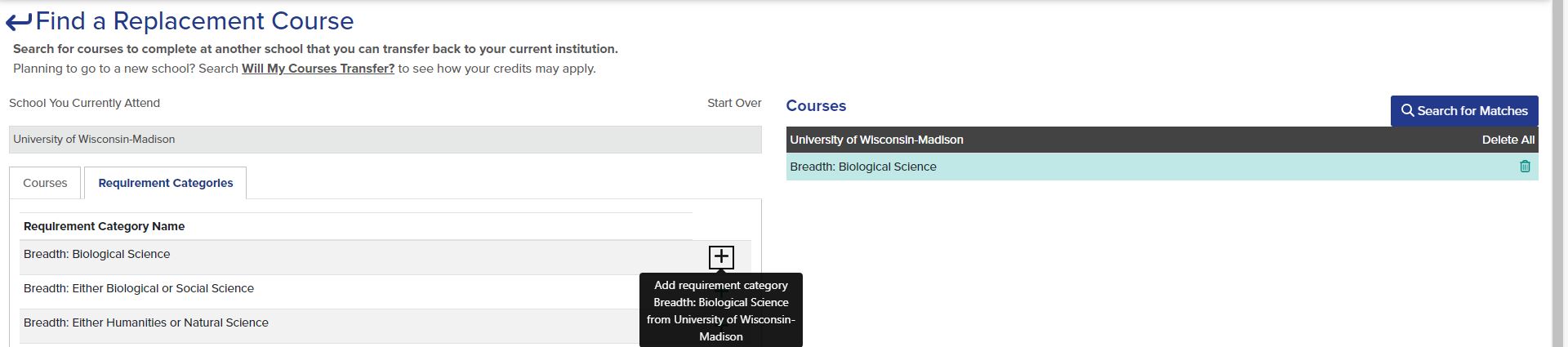Delete Breadth: Biological Science from Courses list
1568x347 pixels.
coord(1525,167)
